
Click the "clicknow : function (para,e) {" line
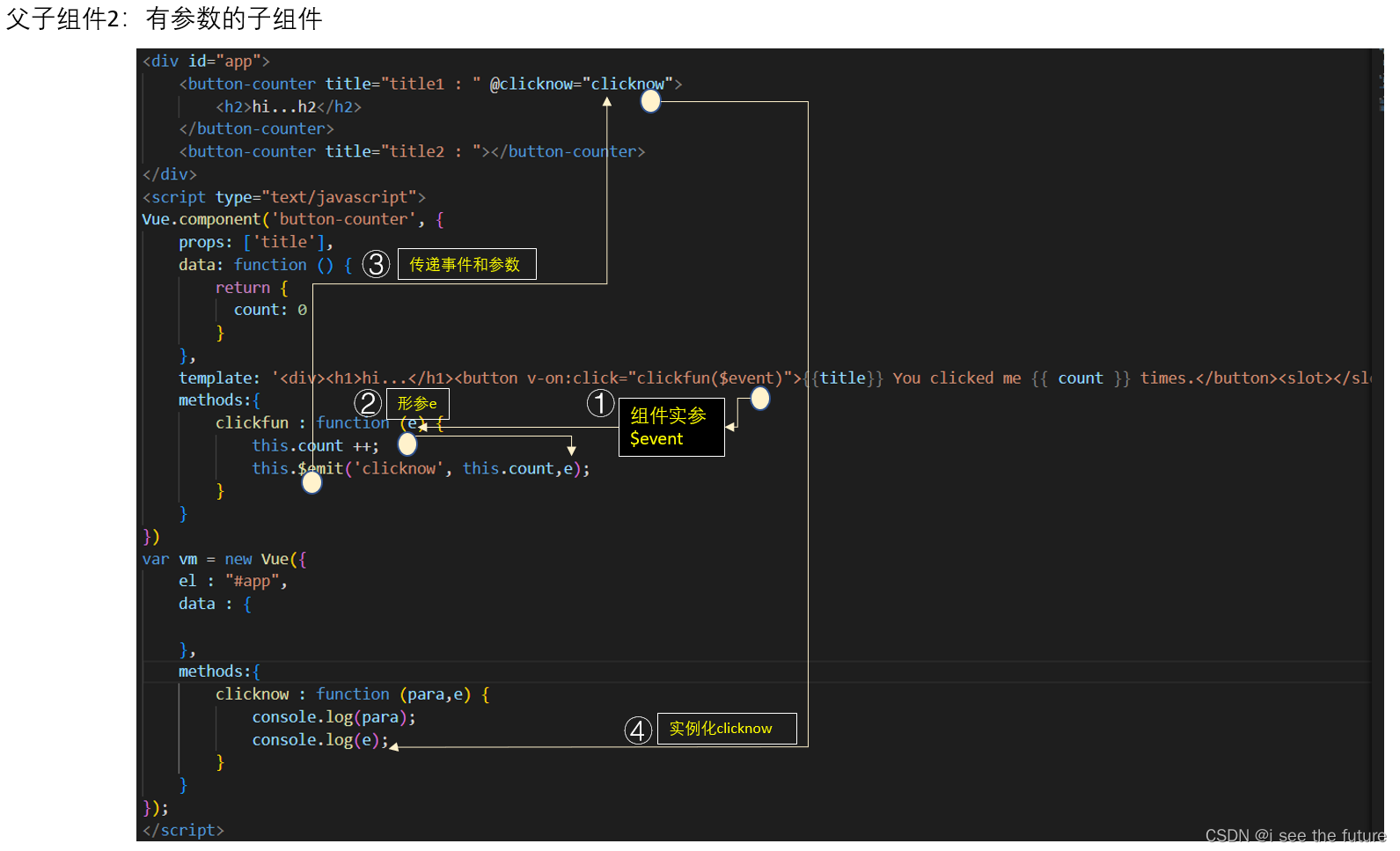[353, 694]
